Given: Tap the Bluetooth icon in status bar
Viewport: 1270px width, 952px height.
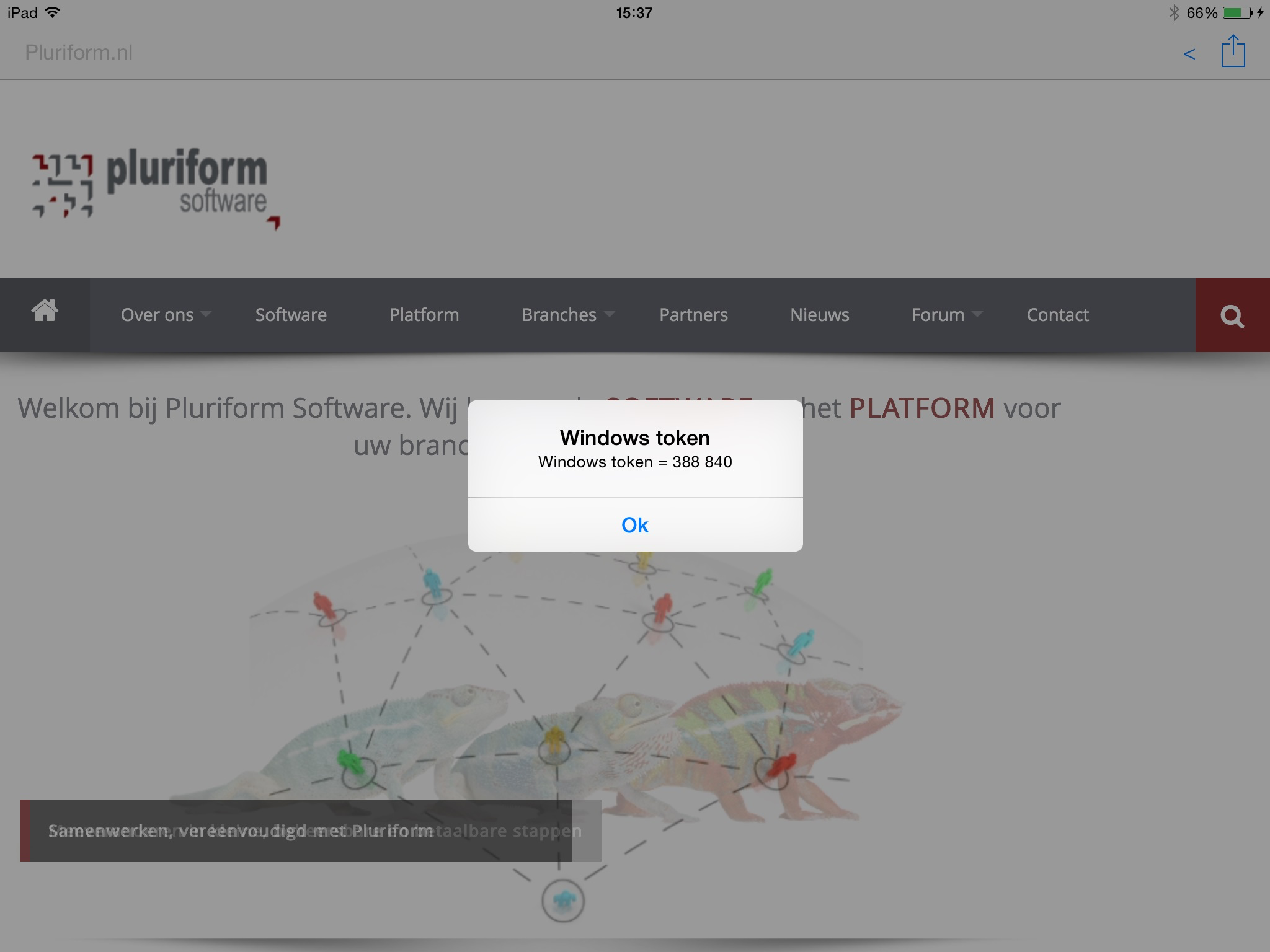Looking at the screenshot, I should pyautogui.click(x=1173, y=12).
